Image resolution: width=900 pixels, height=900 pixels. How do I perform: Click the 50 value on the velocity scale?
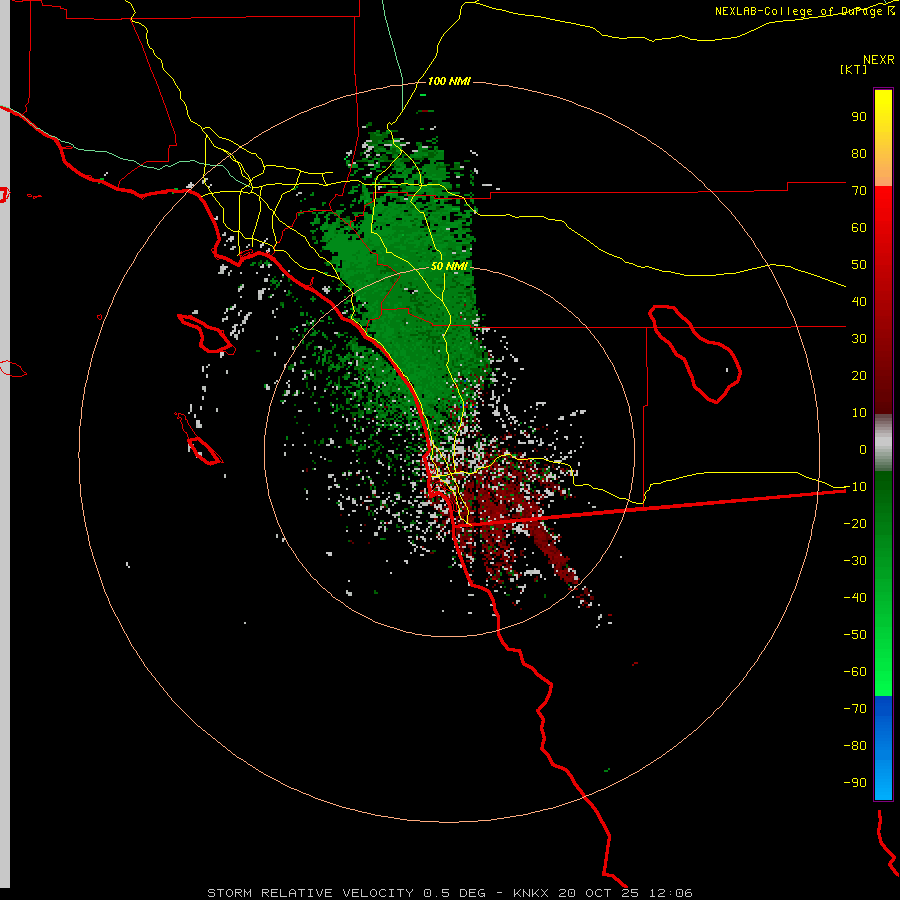click(859, 265)
